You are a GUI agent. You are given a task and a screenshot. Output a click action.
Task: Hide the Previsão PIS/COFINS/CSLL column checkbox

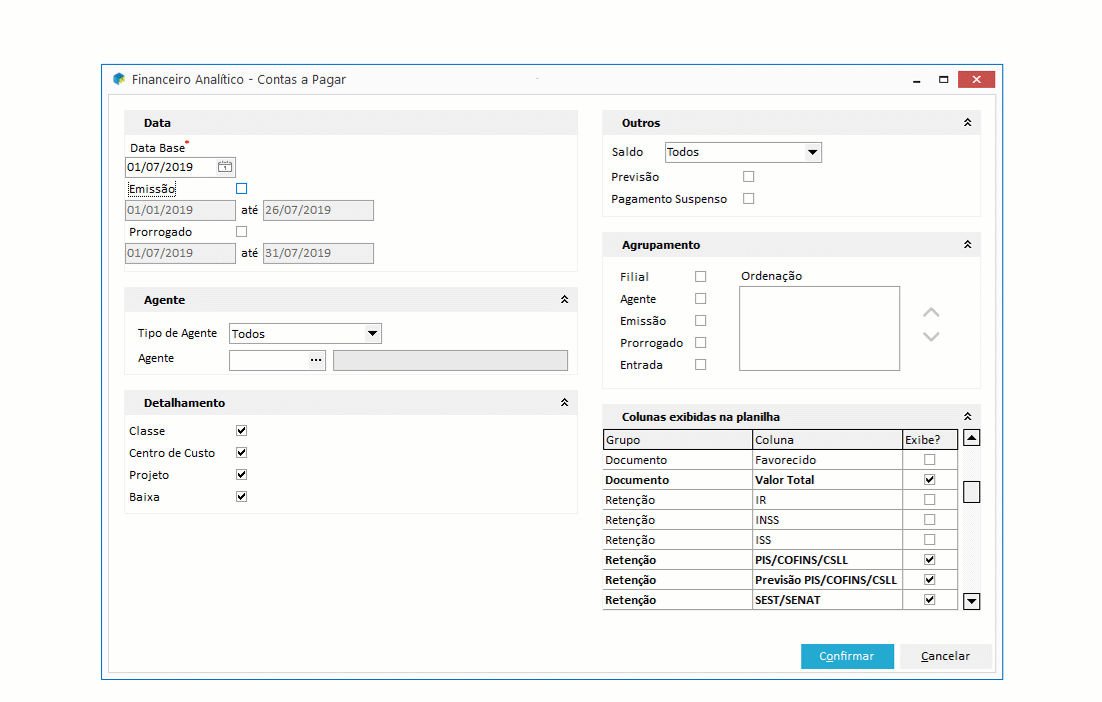click(930, 580)
